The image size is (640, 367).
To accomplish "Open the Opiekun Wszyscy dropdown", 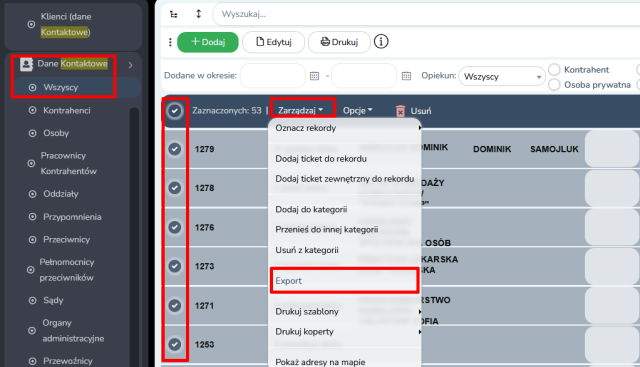I will pos(502,77).
